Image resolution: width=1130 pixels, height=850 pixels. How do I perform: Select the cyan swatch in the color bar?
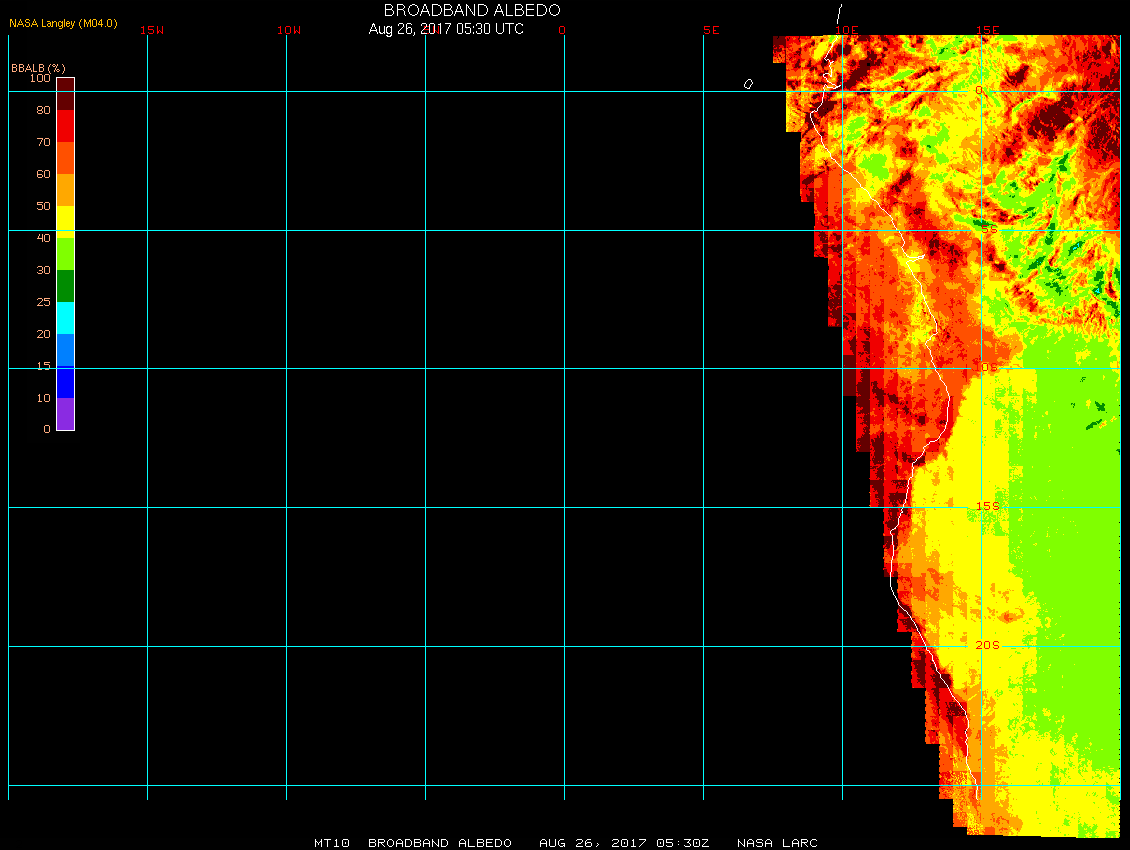pos(65,318)
